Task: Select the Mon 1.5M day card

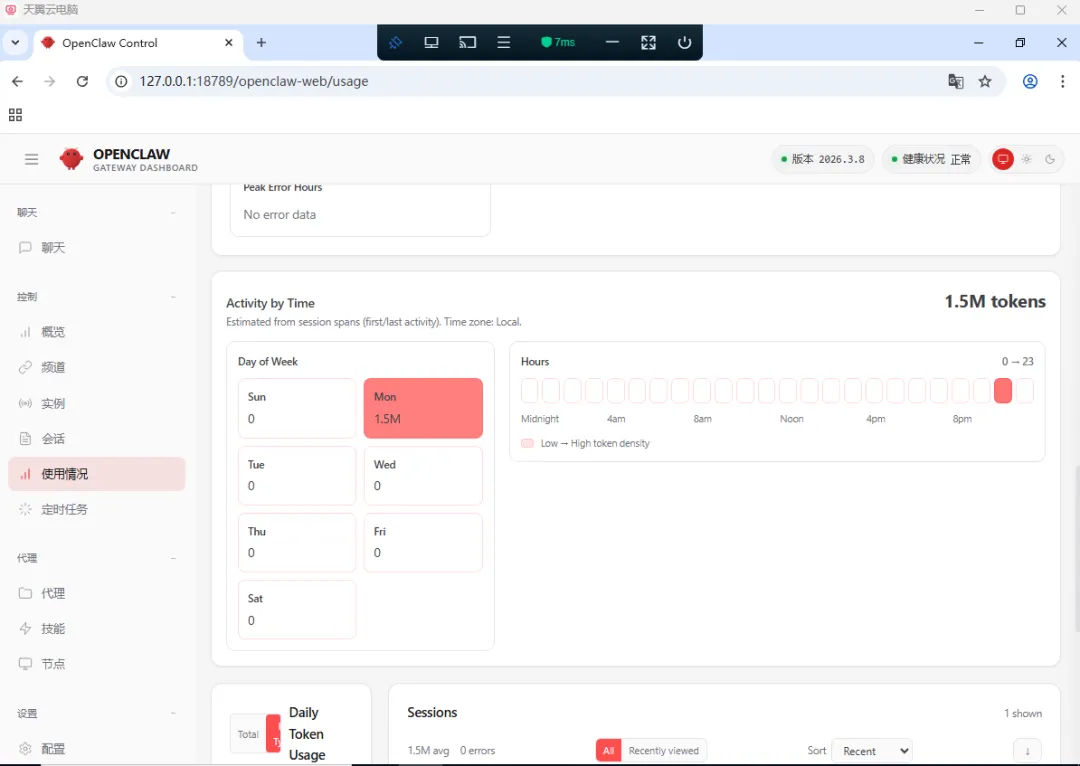Action: pyautogui.click(x=423, y=408)
